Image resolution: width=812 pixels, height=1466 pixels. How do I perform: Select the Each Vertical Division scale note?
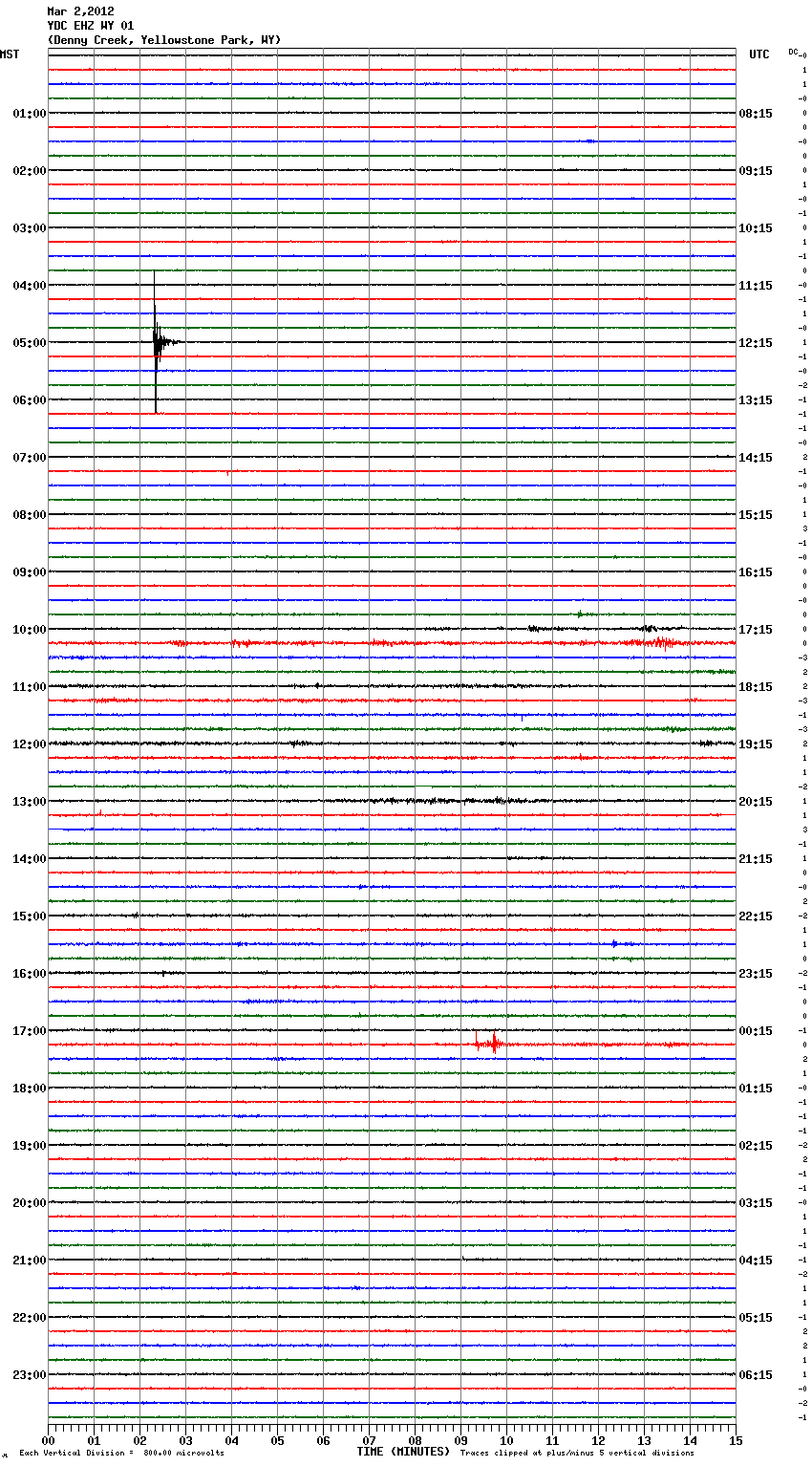tap(121, 1453)
